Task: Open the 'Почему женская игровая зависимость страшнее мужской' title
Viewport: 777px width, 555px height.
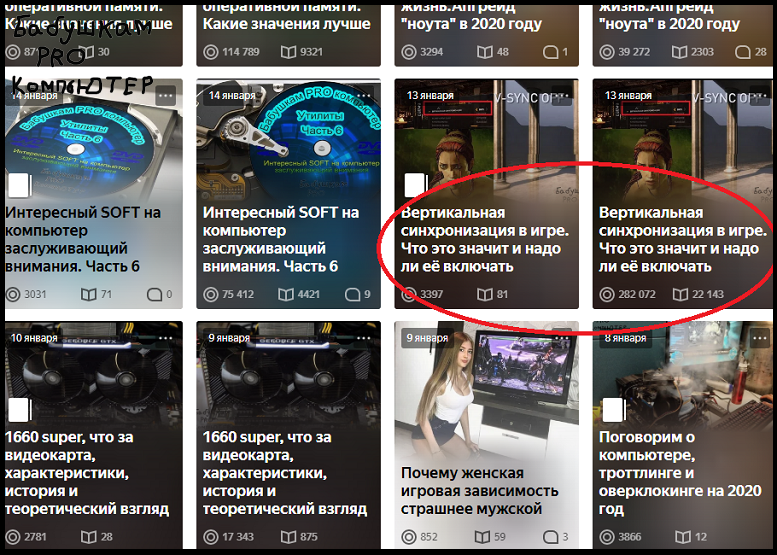Action: pos(479,491)
